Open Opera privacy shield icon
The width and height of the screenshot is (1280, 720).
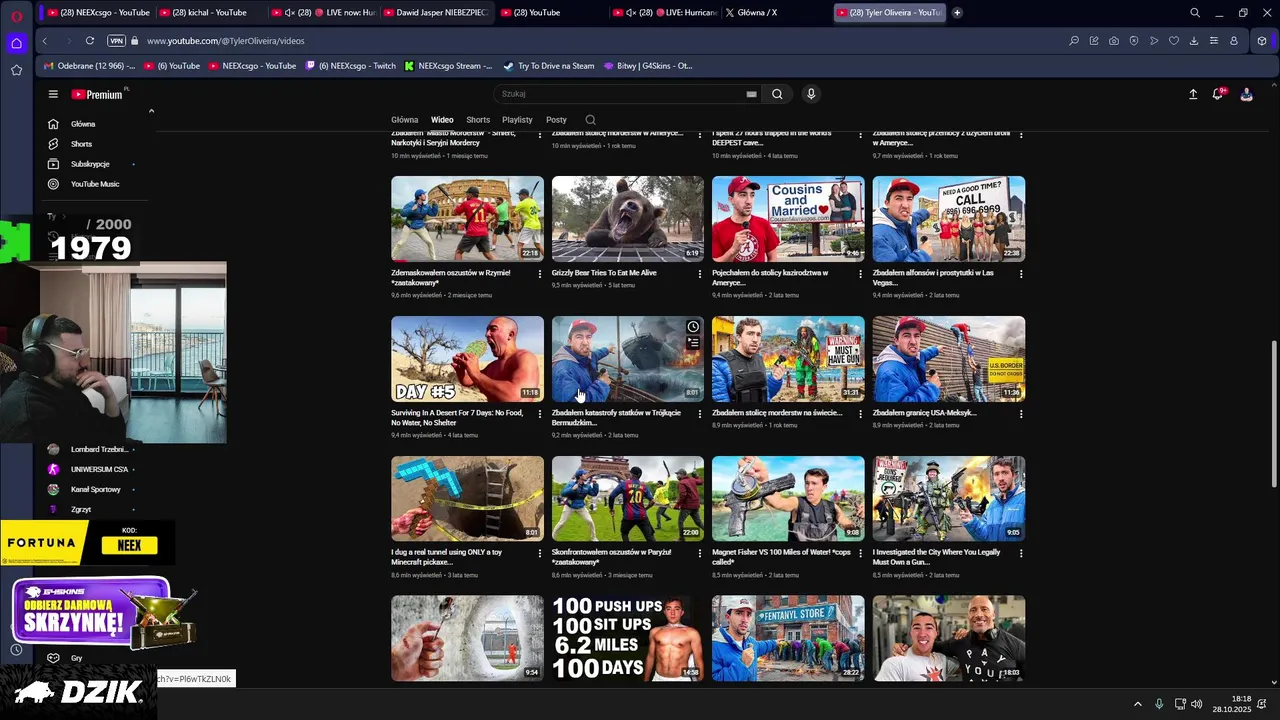tap(1134, 41)
